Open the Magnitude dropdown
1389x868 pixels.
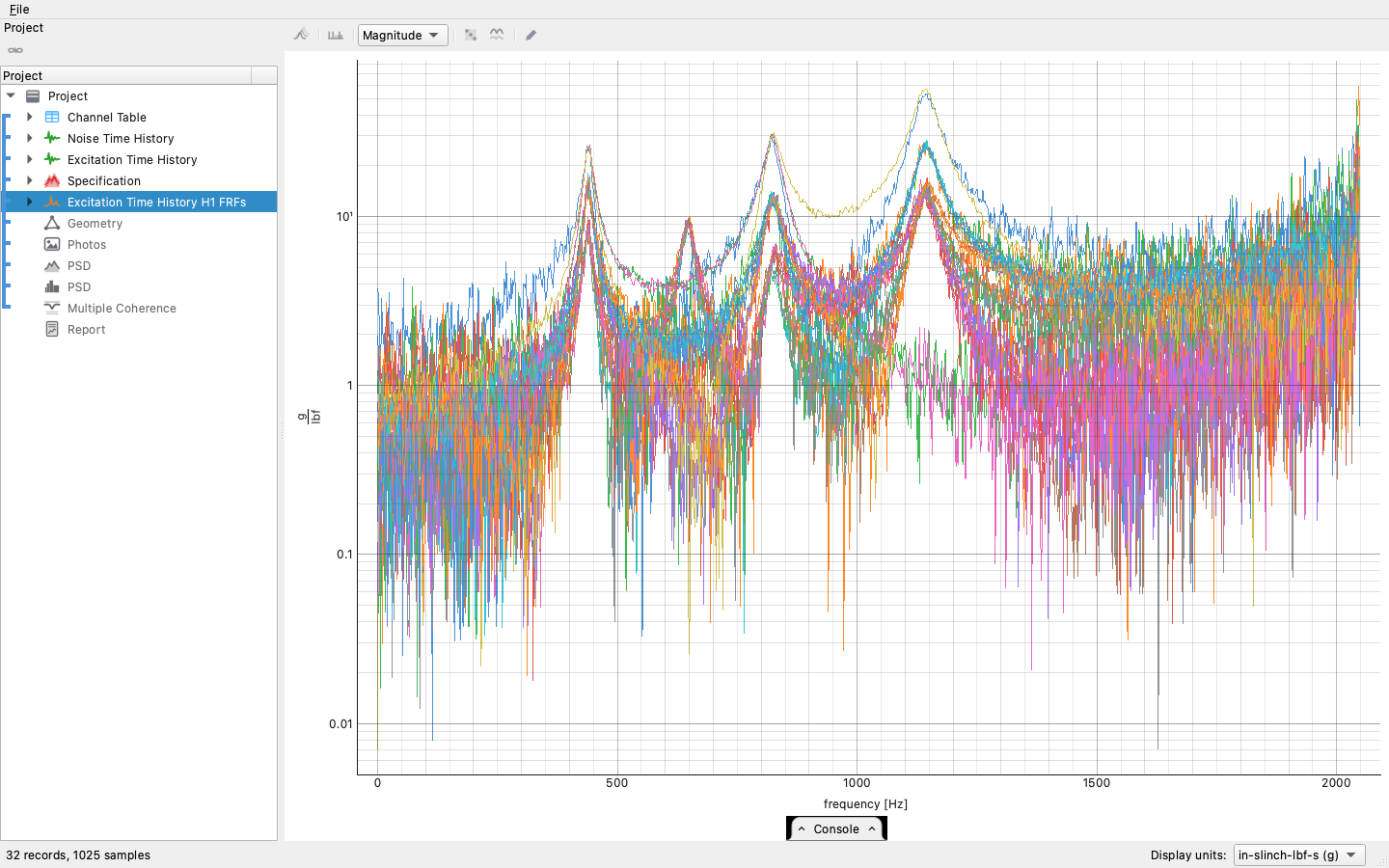(x=402, y=35)
